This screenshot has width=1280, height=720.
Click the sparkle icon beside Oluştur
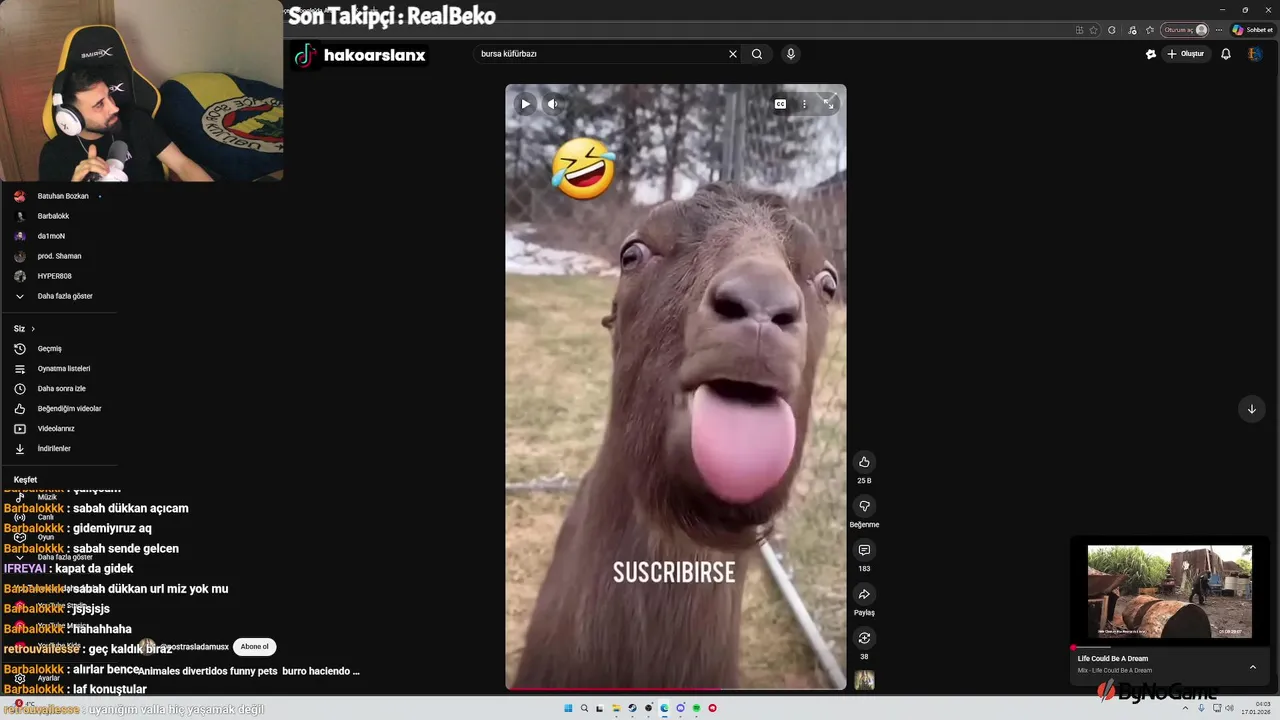point(1151,54)
